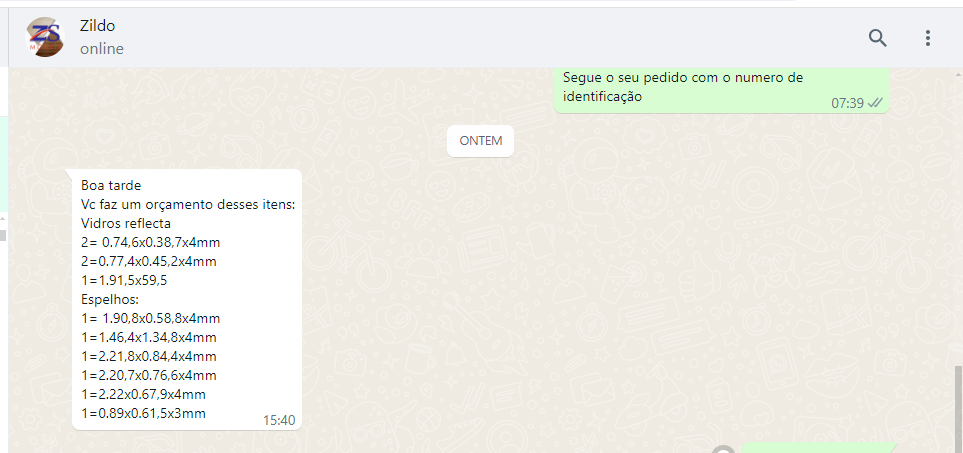Click the Espelhos: heading line
This screenshot has height=453, width=963.
click(x=111, y=300)
